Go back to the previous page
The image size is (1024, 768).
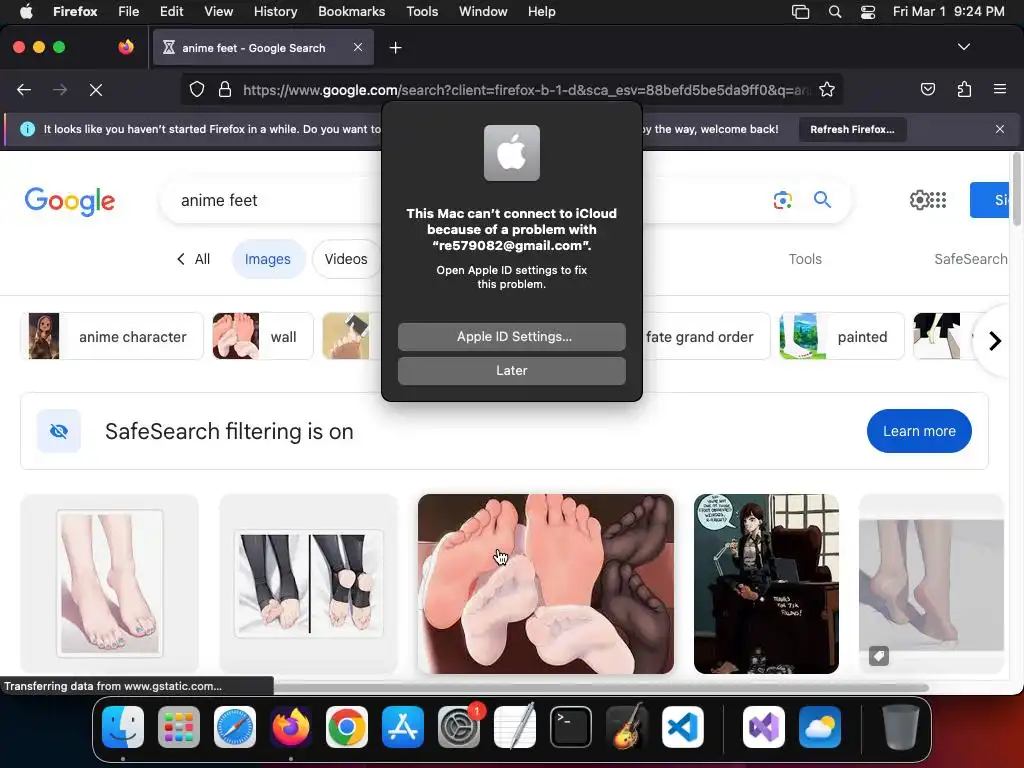click(24, 89)
